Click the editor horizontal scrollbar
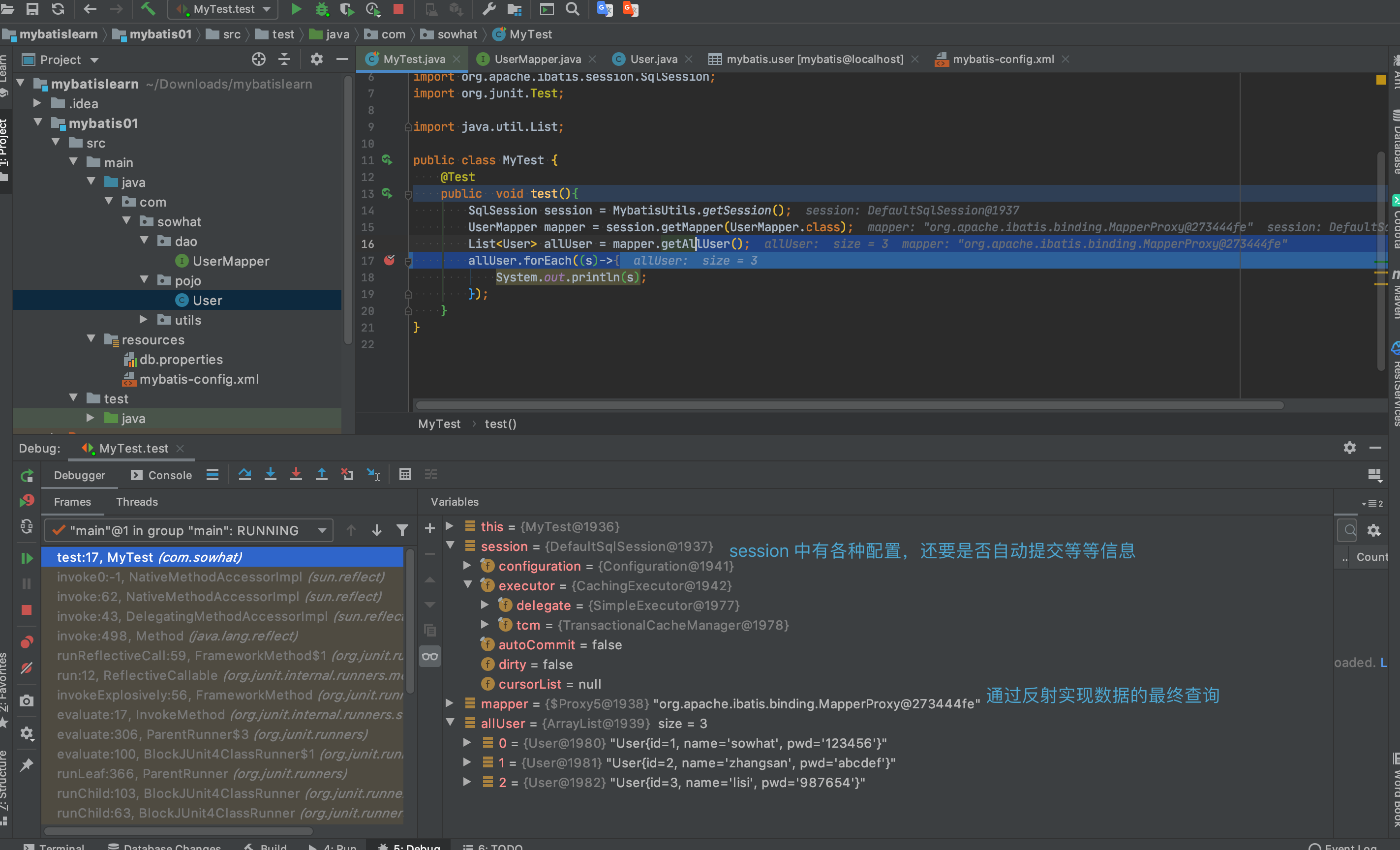The width and height of the screenshot is (1400, 850). 849,406
